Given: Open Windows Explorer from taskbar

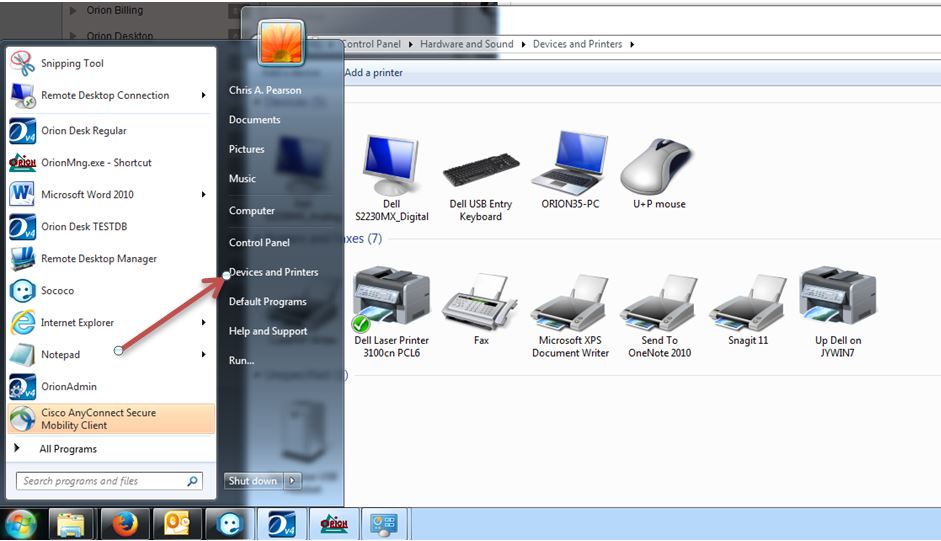Looking at the screenshot, I should [71, 524].
